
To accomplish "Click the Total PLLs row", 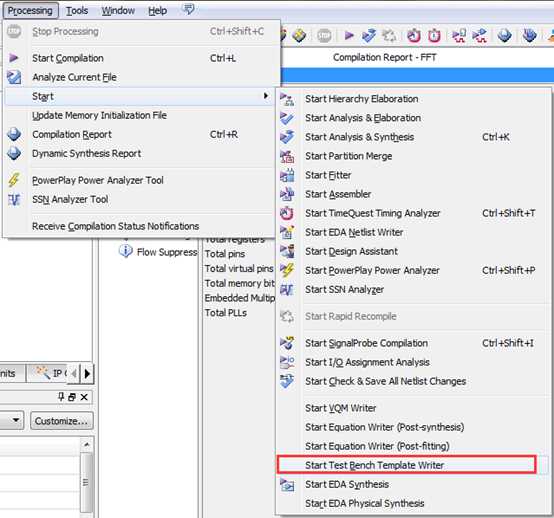I will coord(226,313).
